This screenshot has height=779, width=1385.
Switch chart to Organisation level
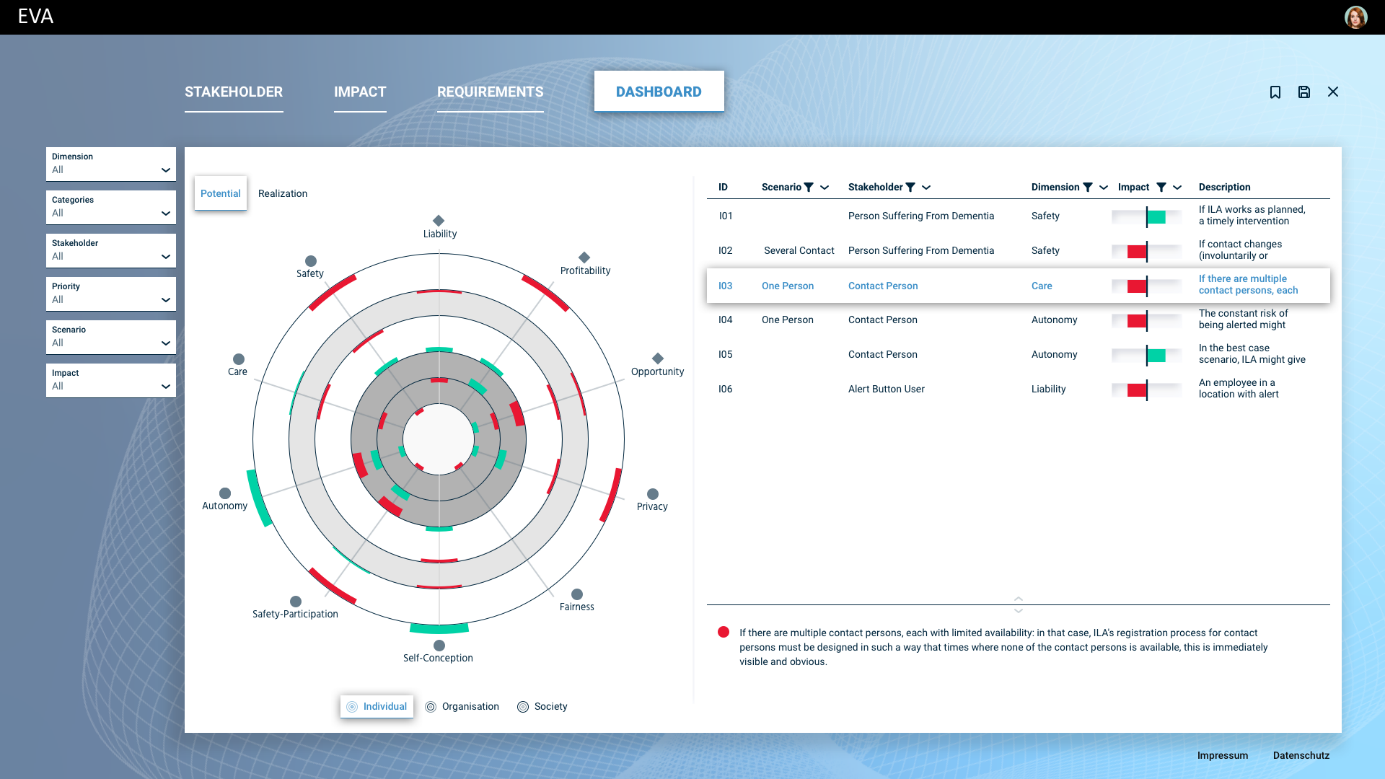462,707
